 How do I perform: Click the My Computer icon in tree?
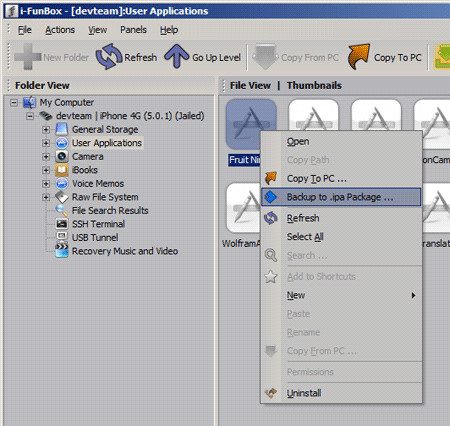[x=29, y=102]
